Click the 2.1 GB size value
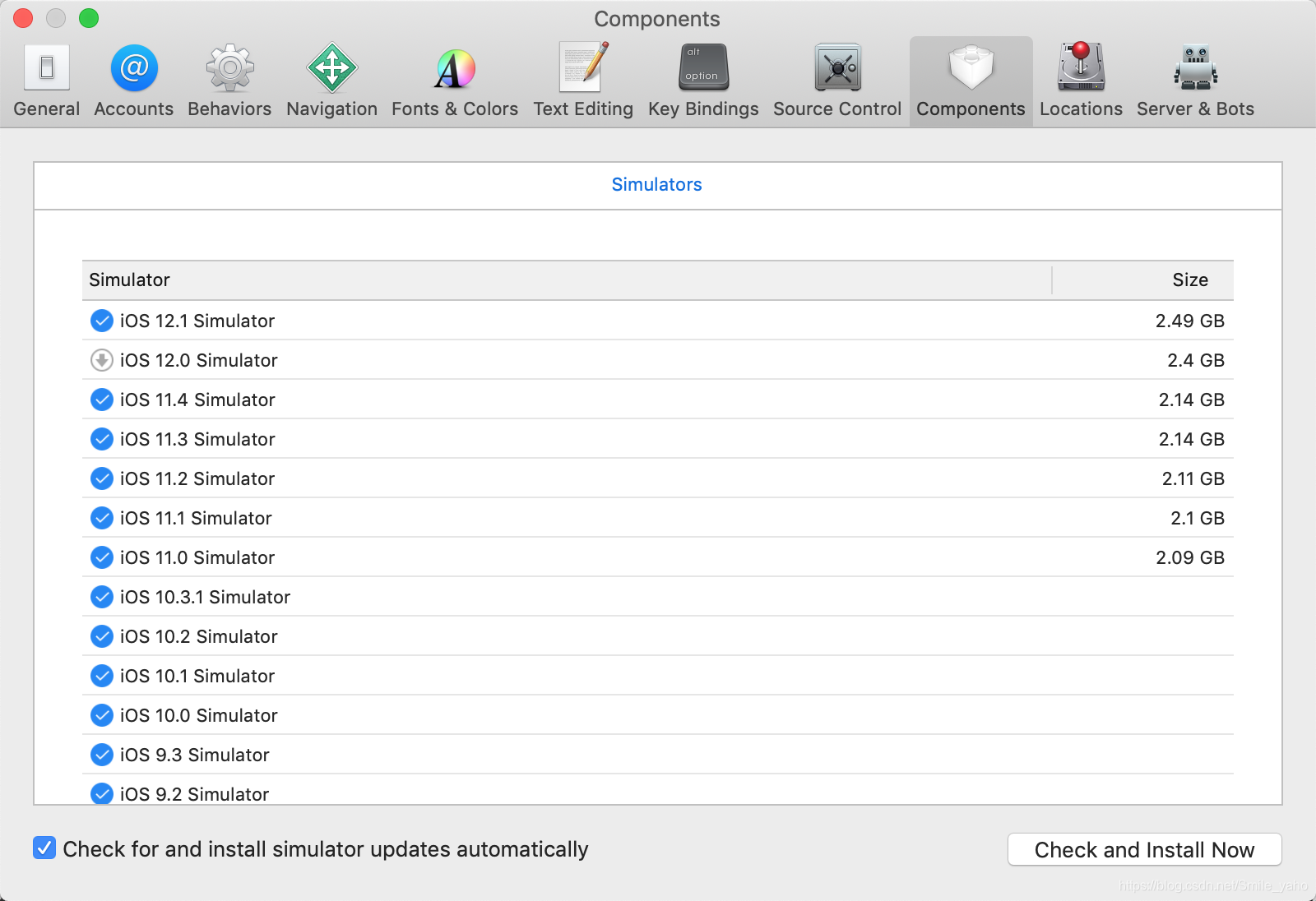This screenshot has height=901, width=1316. pyautogui.click(x=1198, y=519)
